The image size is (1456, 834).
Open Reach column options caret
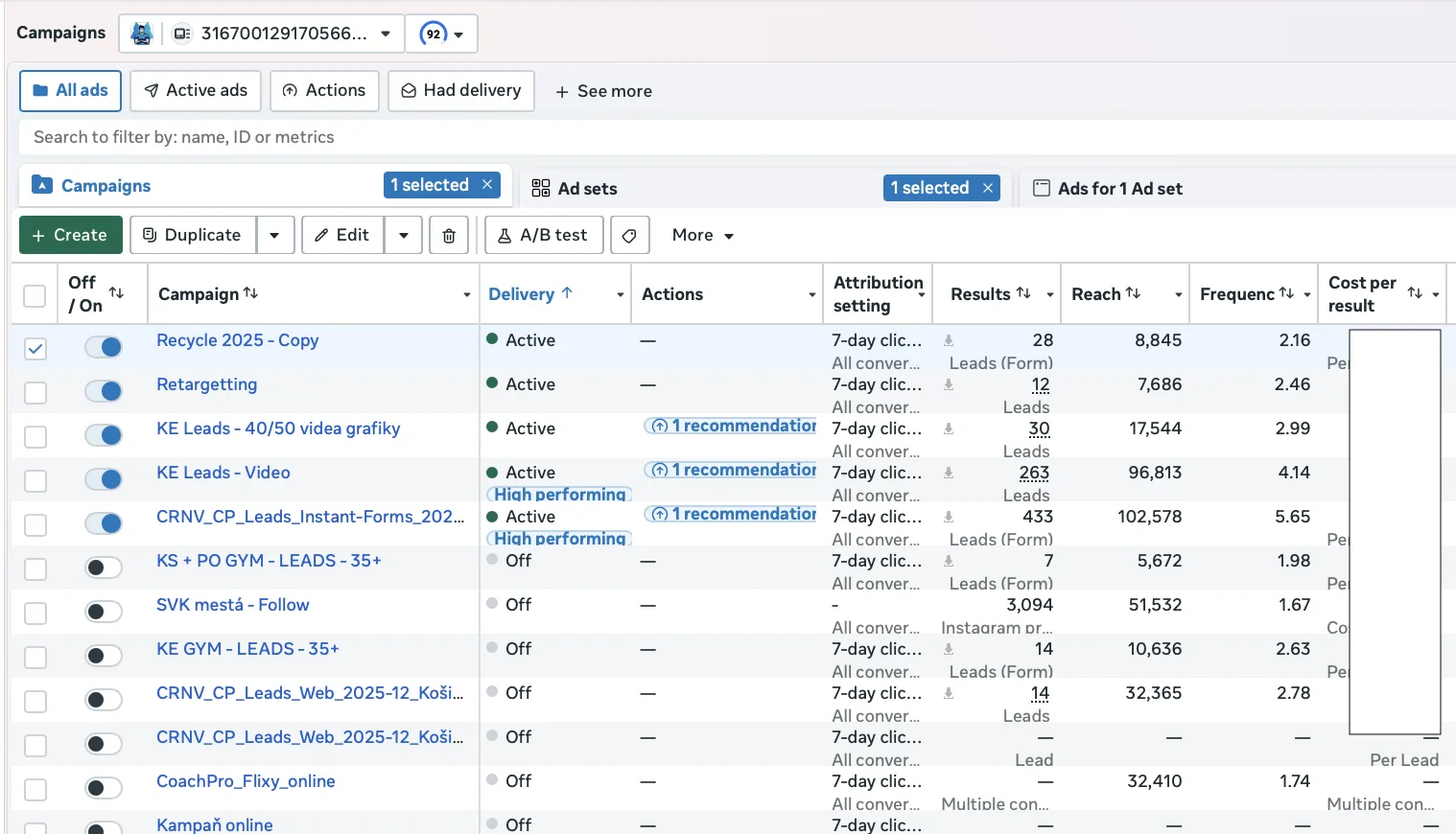1179,295
